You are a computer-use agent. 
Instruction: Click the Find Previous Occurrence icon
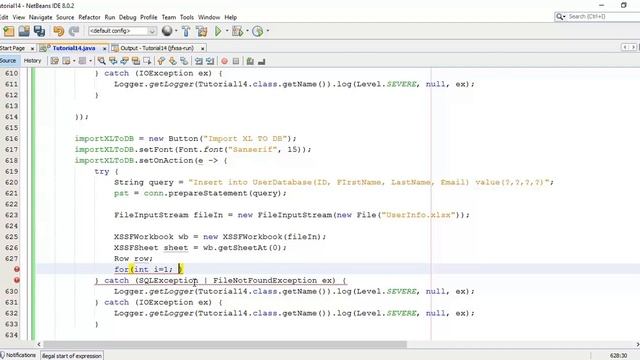click(113, 61)
